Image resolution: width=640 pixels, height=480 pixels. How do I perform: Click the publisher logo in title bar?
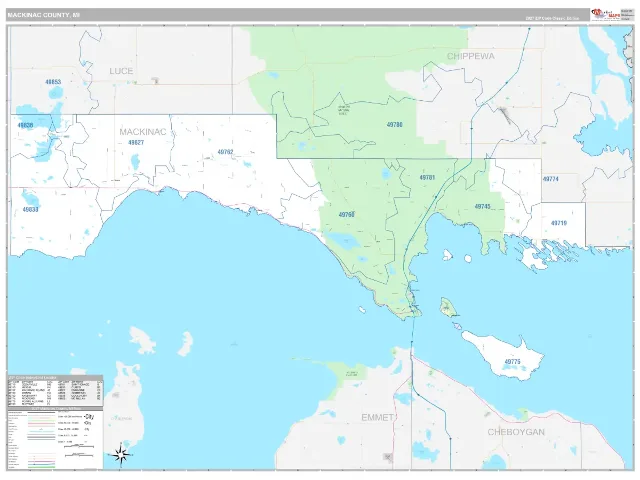605,14
